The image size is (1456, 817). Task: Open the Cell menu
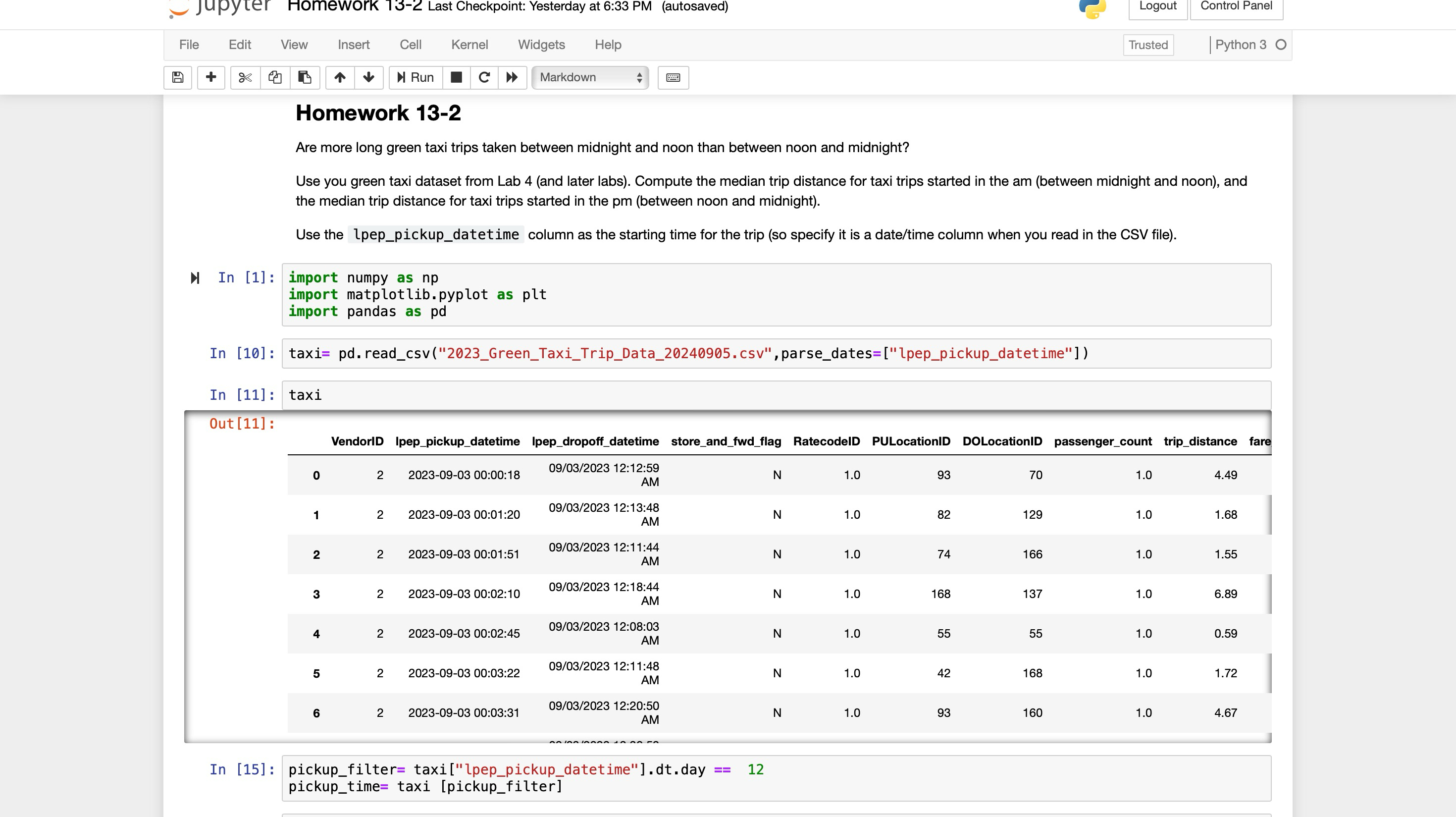pyautogui.click(x=411, y=45)
